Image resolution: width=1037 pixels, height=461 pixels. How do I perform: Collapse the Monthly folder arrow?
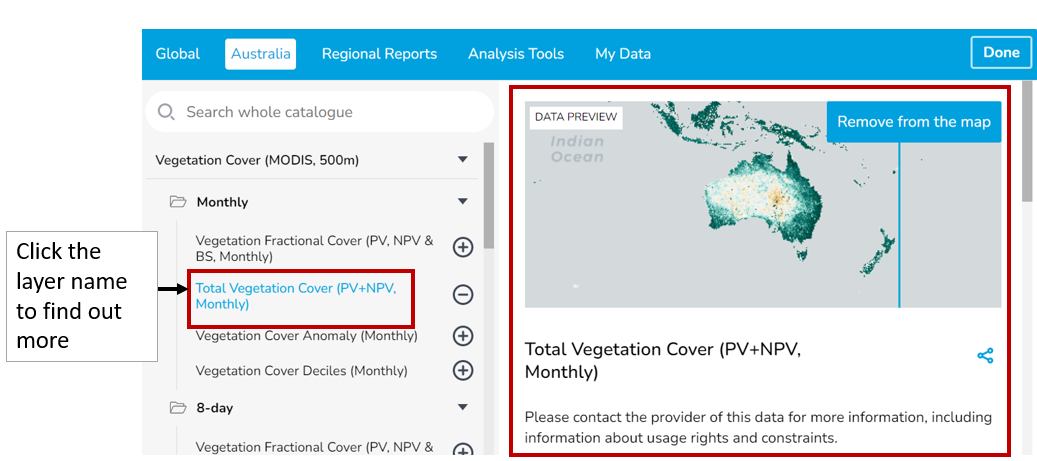coord(462,202)
